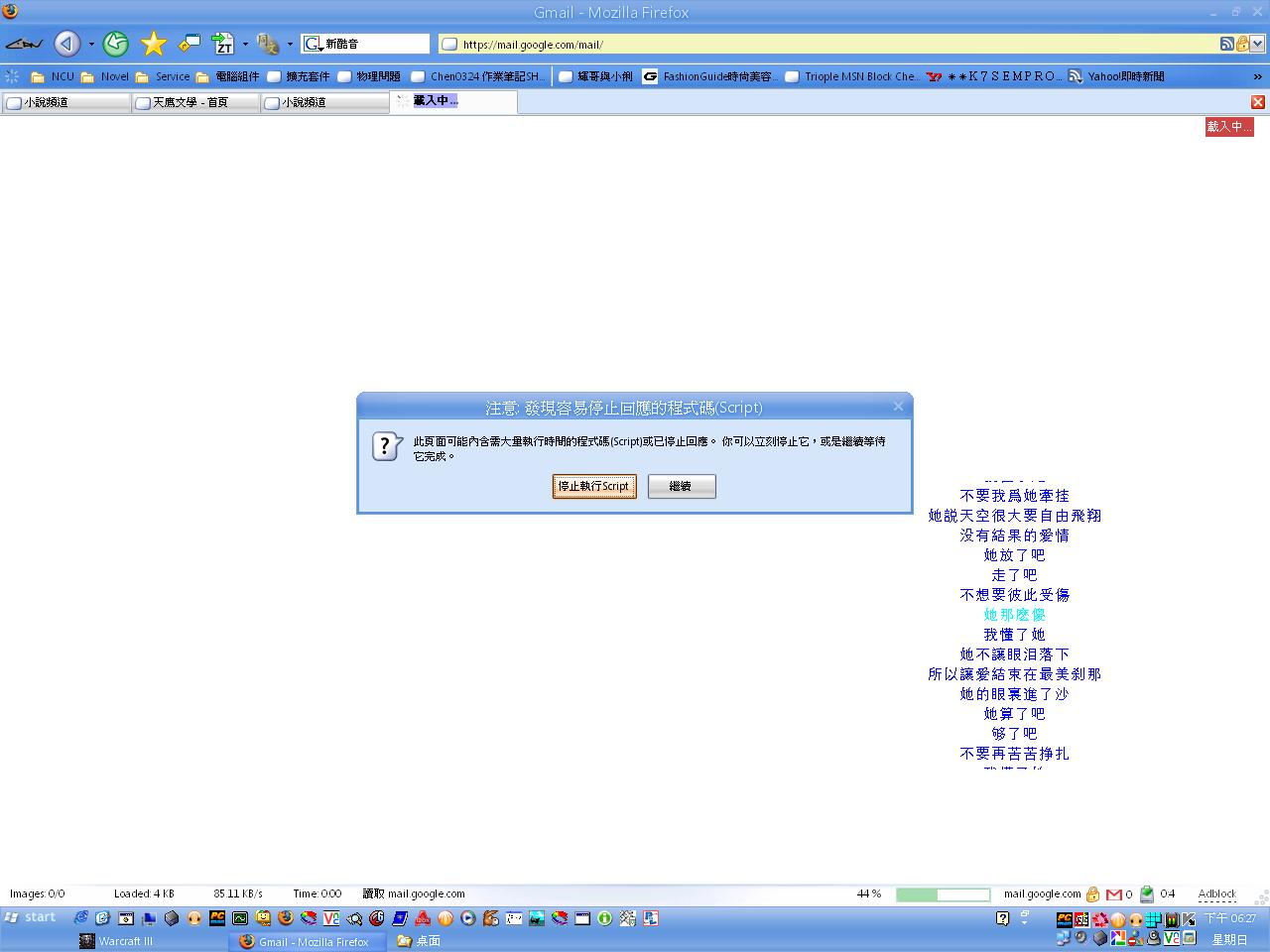Viewport: 1270px width, 952px height.
Task: Click the green reload arrow icon
Action: point(116,44)
